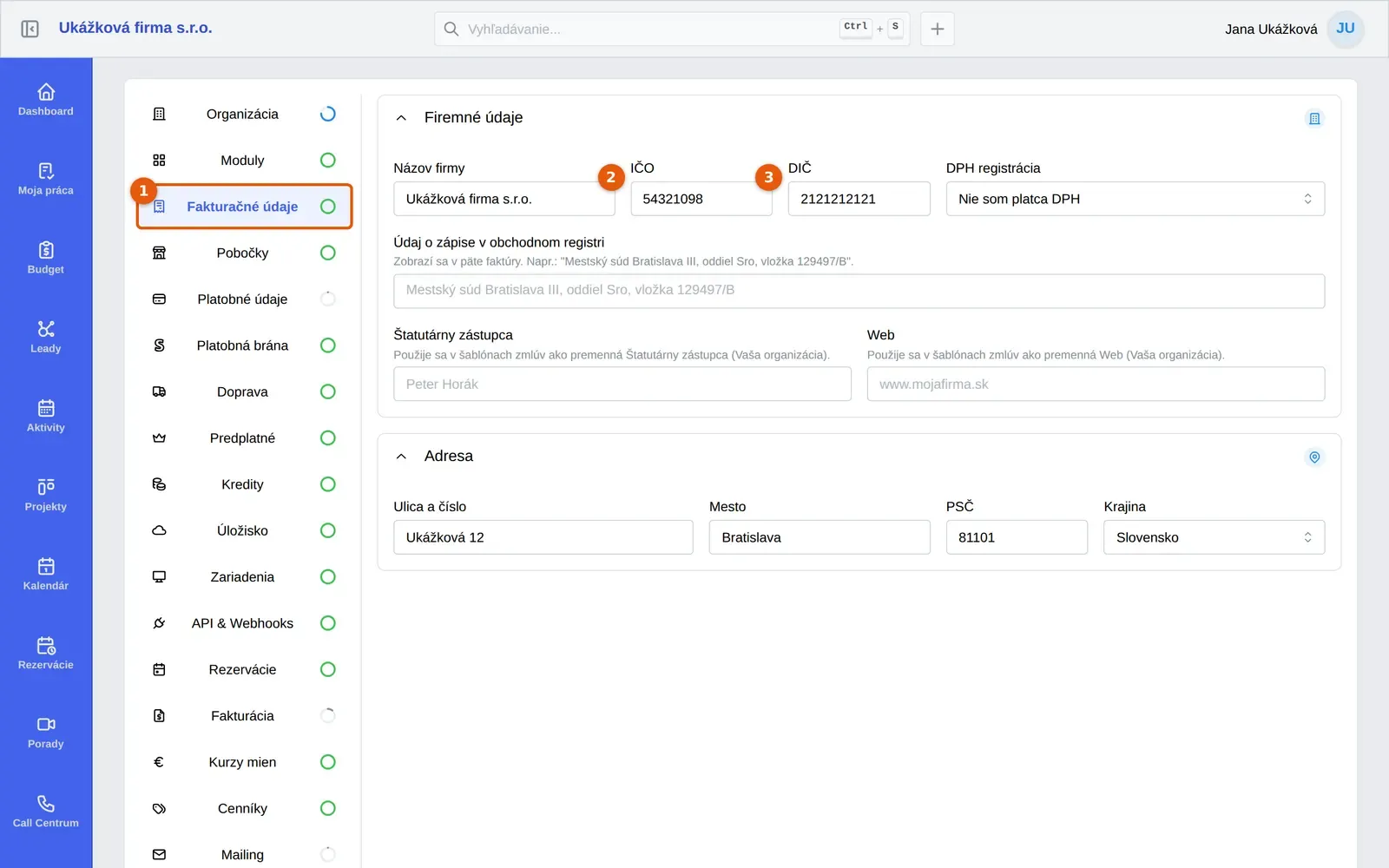Screen dimensions: 1389x868
Task: Select Fakturačné údaje menu item
Action: point(244,207)
